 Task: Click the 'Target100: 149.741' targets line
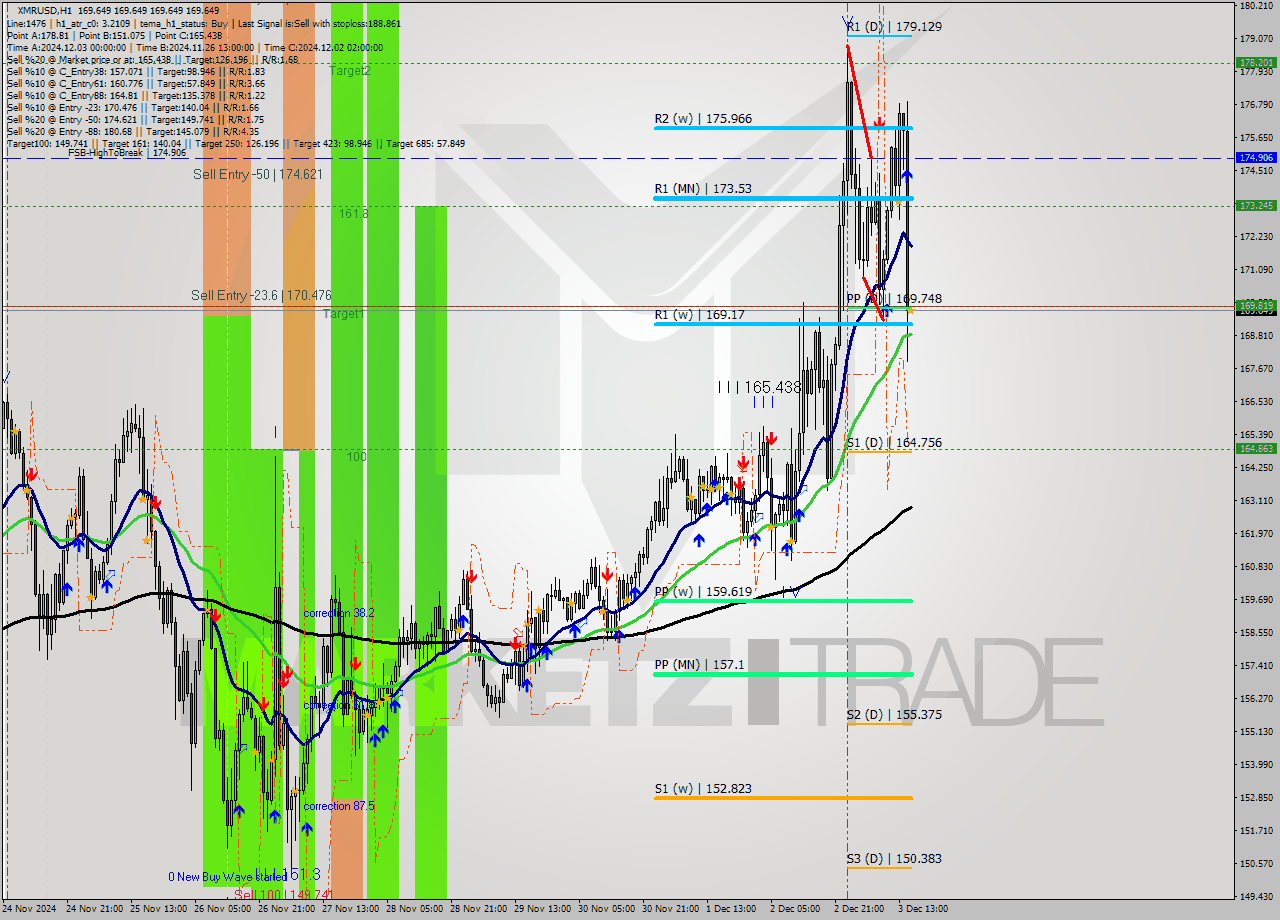tap(235, 144)
